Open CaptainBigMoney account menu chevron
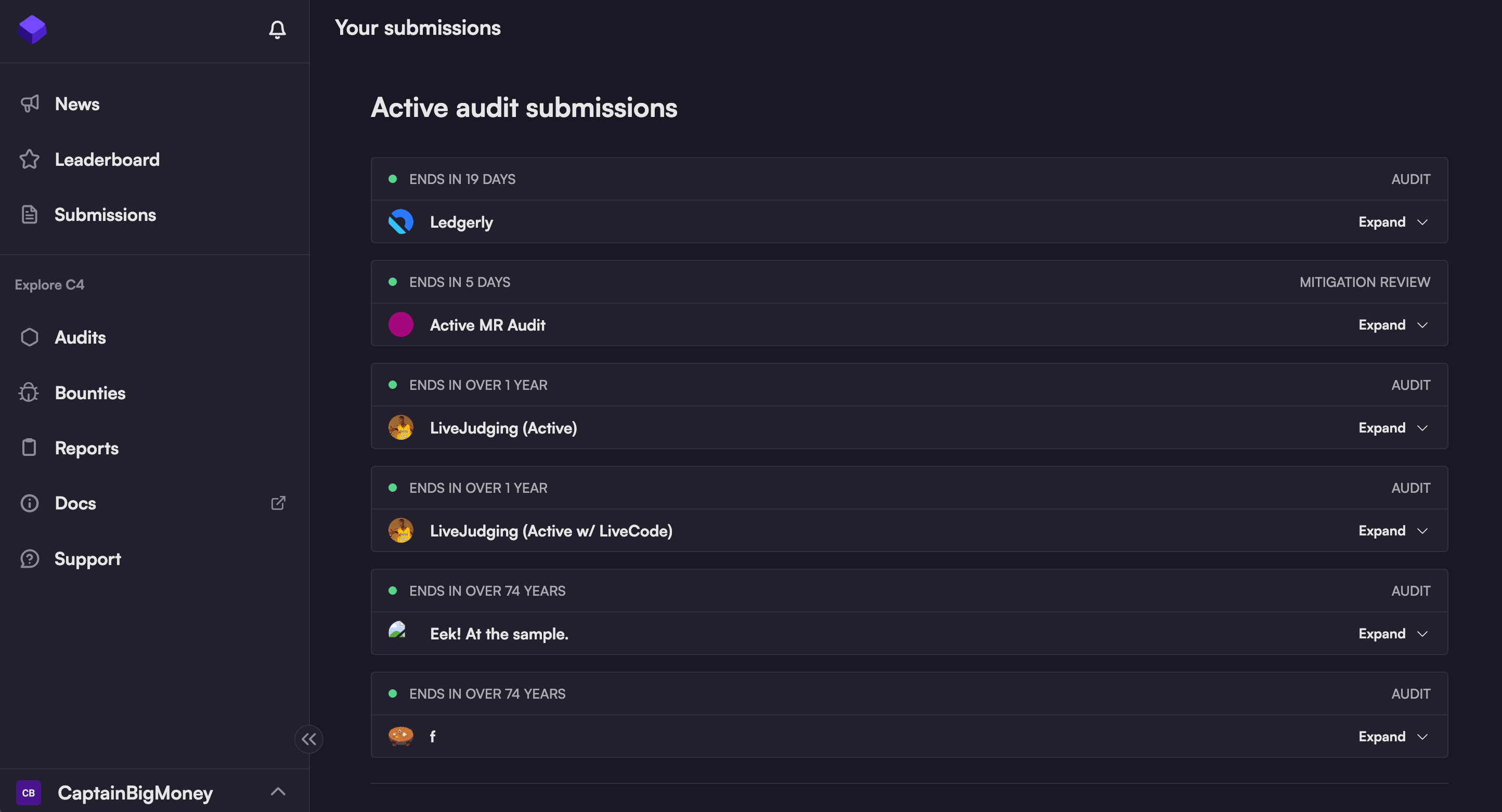The image size is (1502, 812). [278, 792]
